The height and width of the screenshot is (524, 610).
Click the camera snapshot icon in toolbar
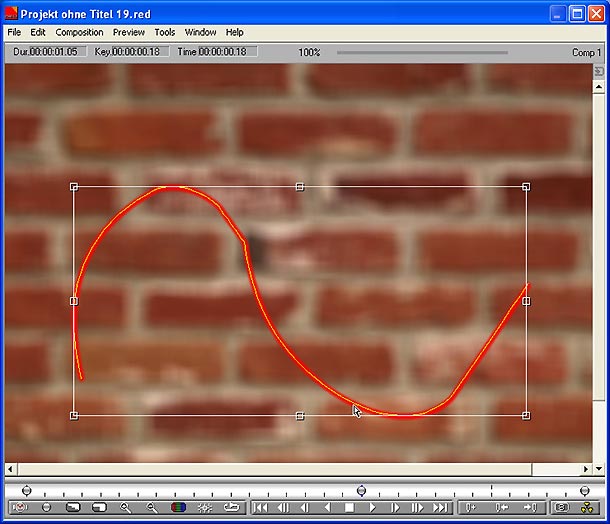click(561, 508)
